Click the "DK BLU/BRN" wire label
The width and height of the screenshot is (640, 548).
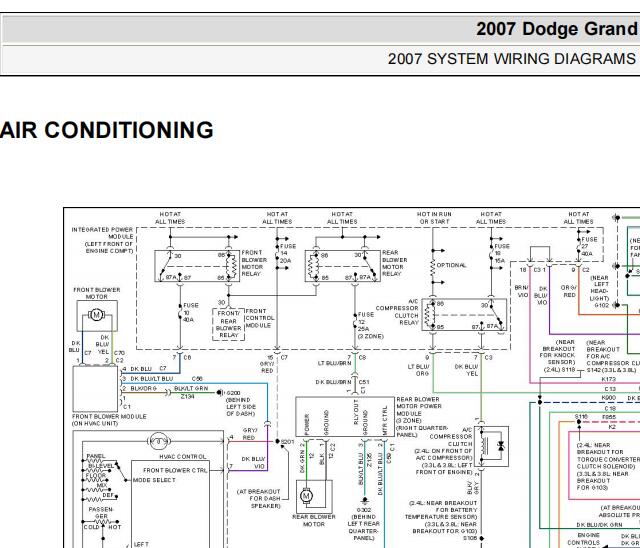pos(333,382)
